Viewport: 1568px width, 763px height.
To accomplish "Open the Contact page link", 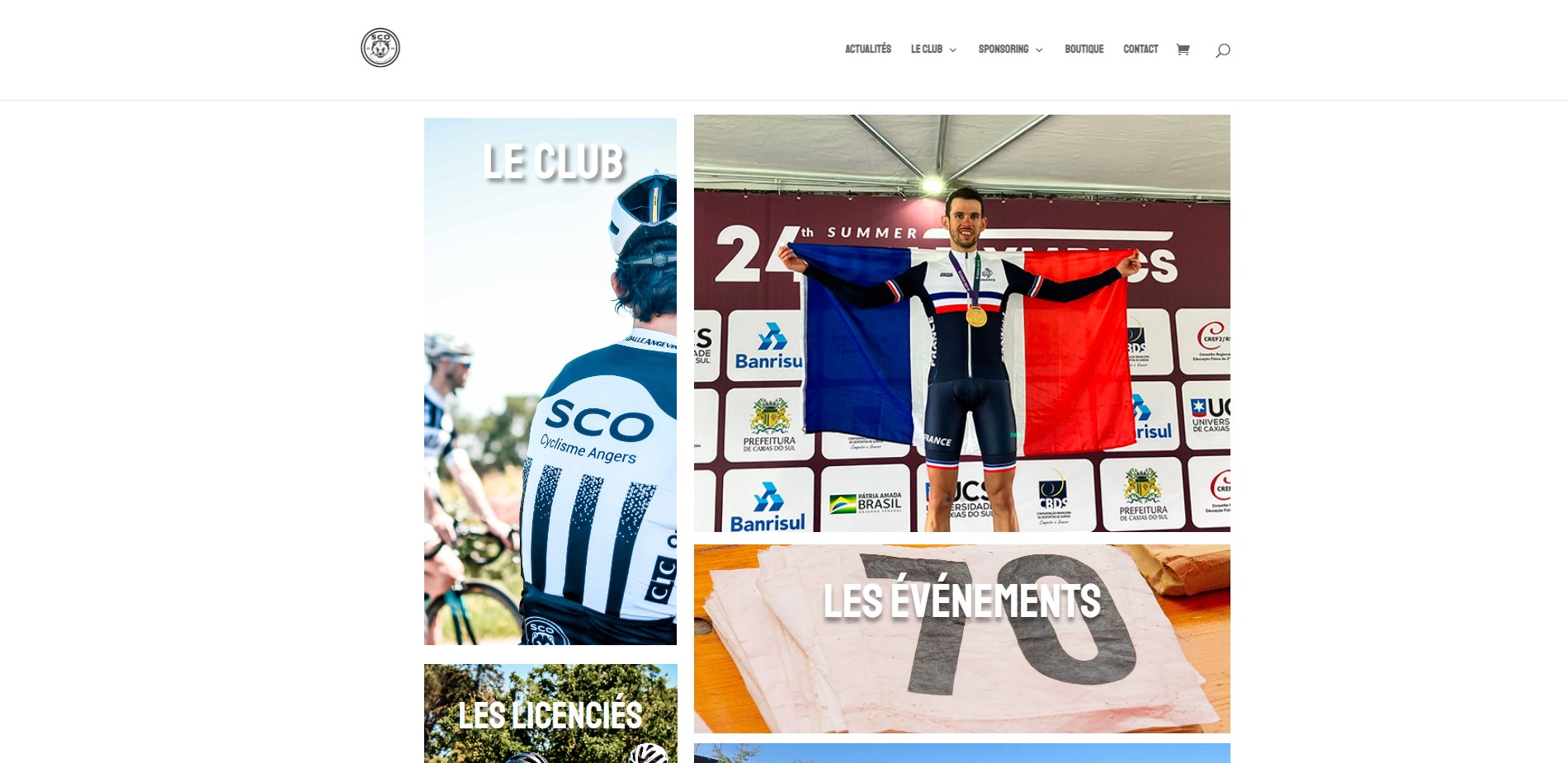I will click(x=1141, y=49).
